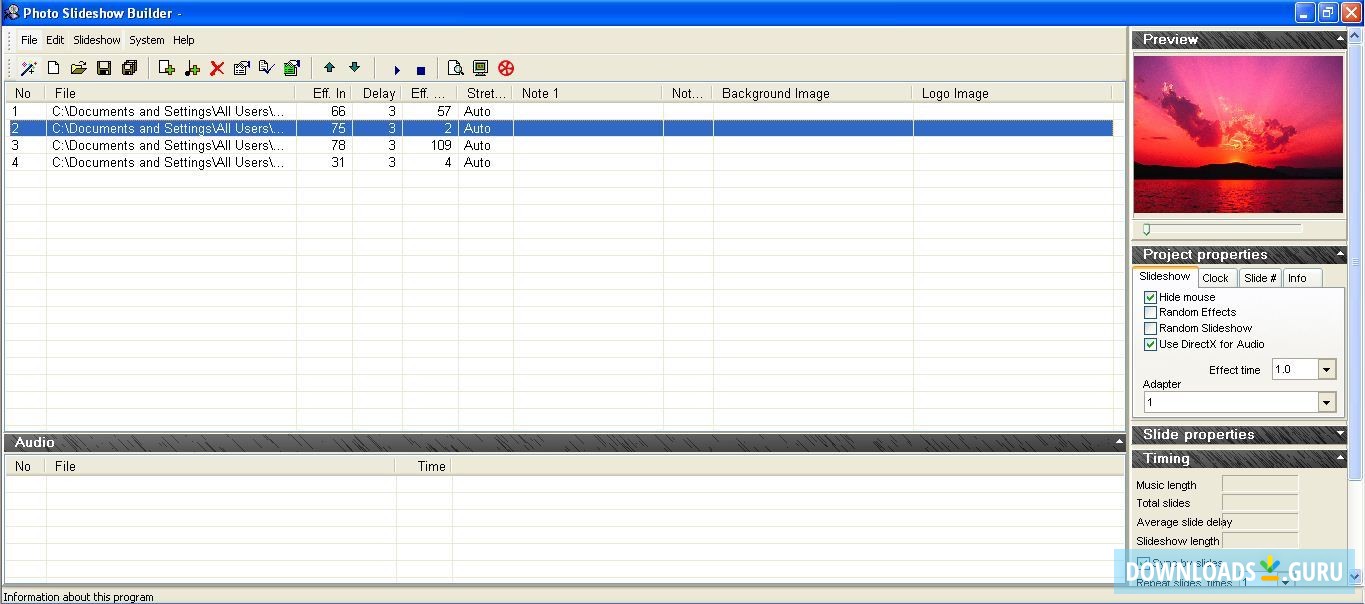The height and width of the screenshot is (604, 1365).
Task: Expand the Slide properties panel
Action: click(x=1340, y=434)
